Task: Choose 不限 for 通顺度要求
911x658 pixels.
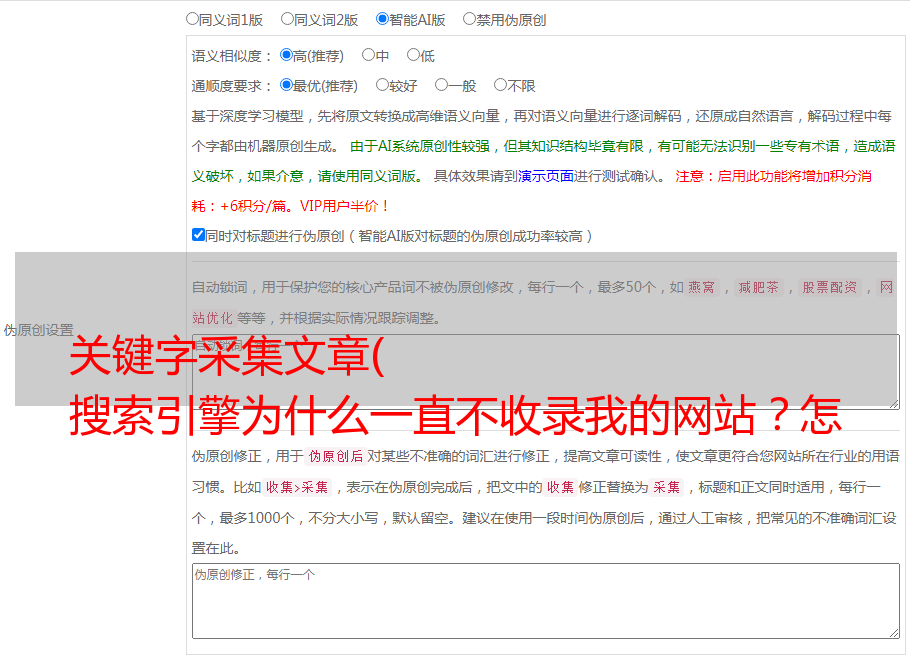Action: coord(500,85)
